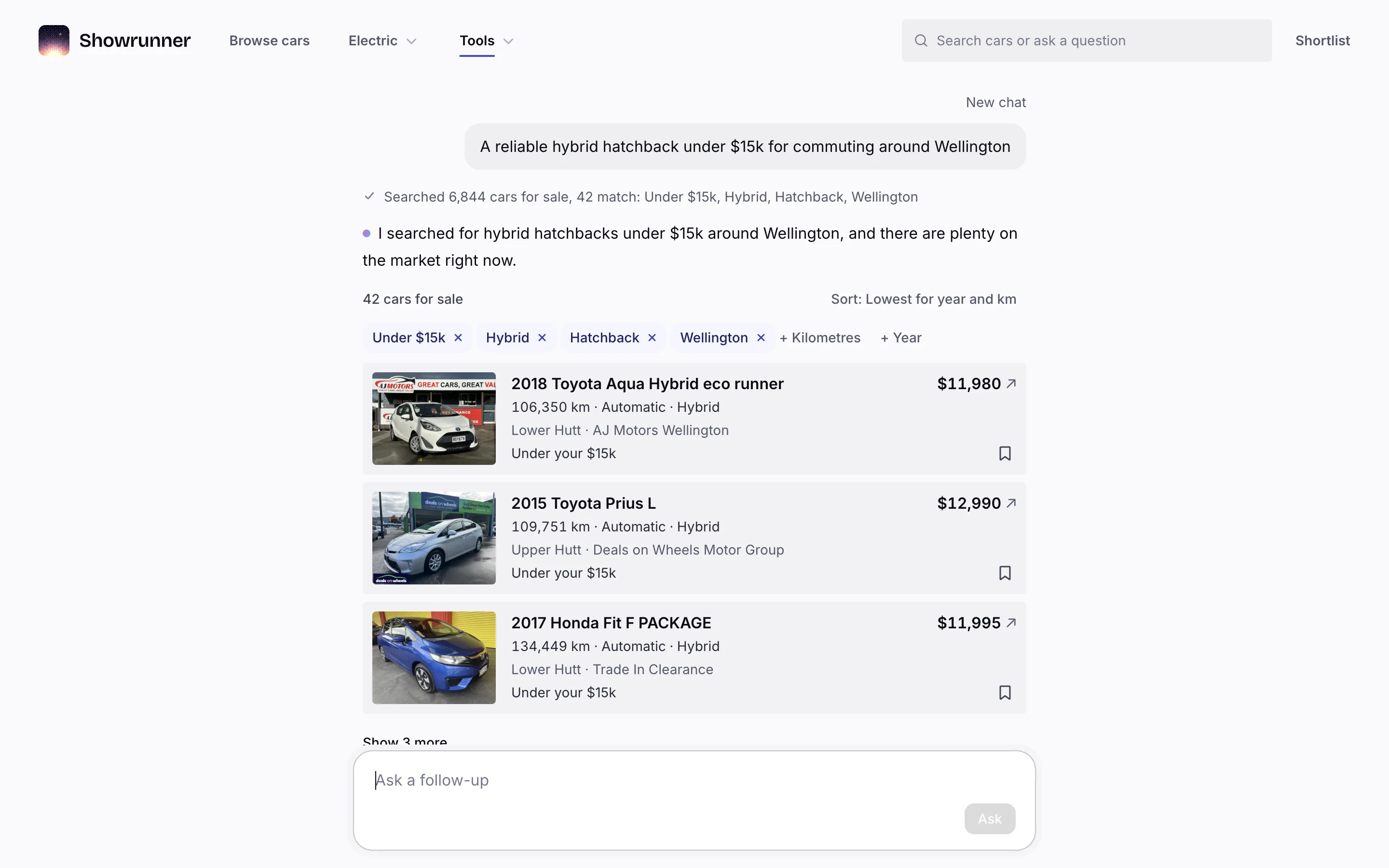Open the Electric menu item
This screenshot has height=868, width=1389.
[x=373, y=41]
